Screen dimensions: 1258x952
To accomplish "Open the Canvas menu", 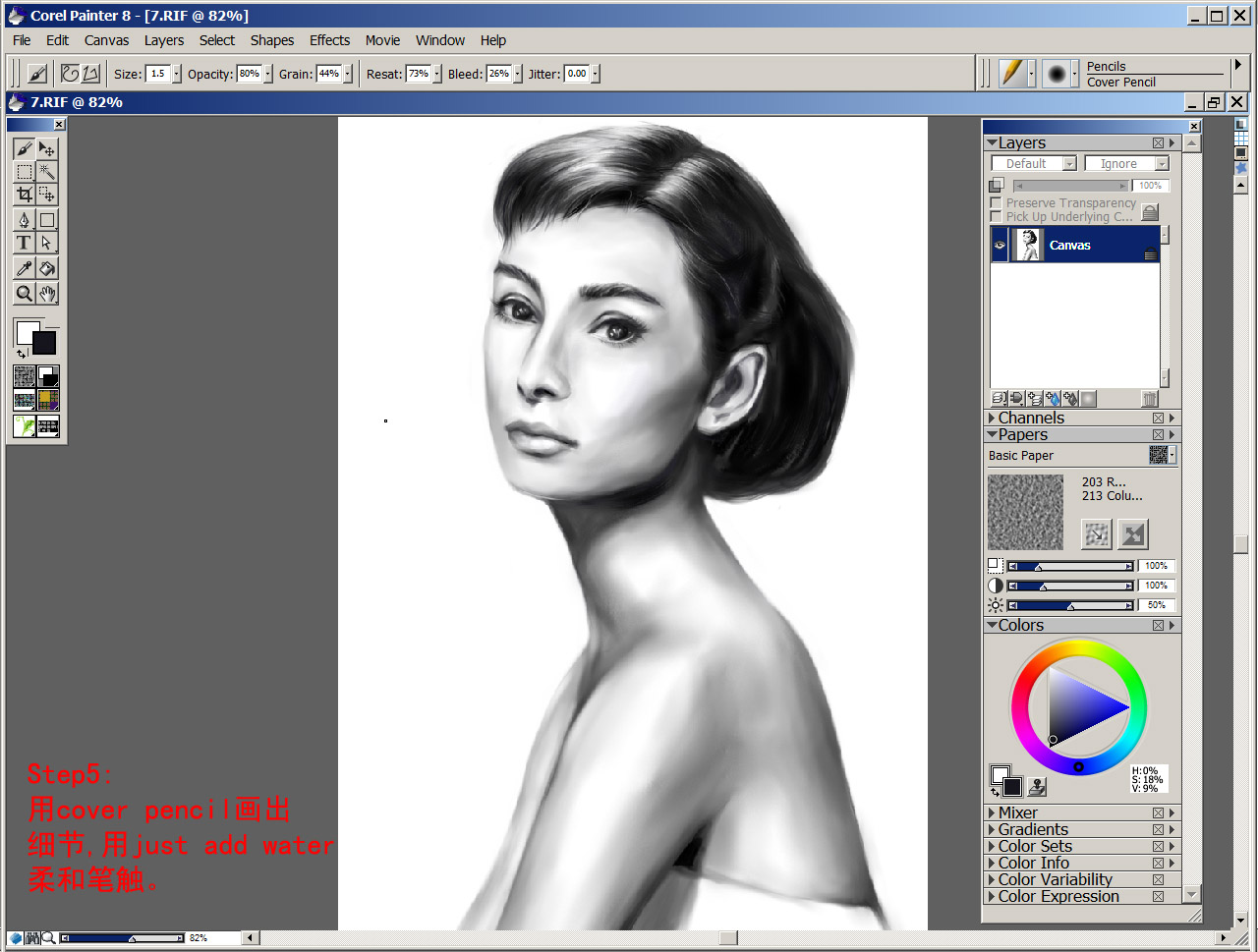I will coord(106,40).
